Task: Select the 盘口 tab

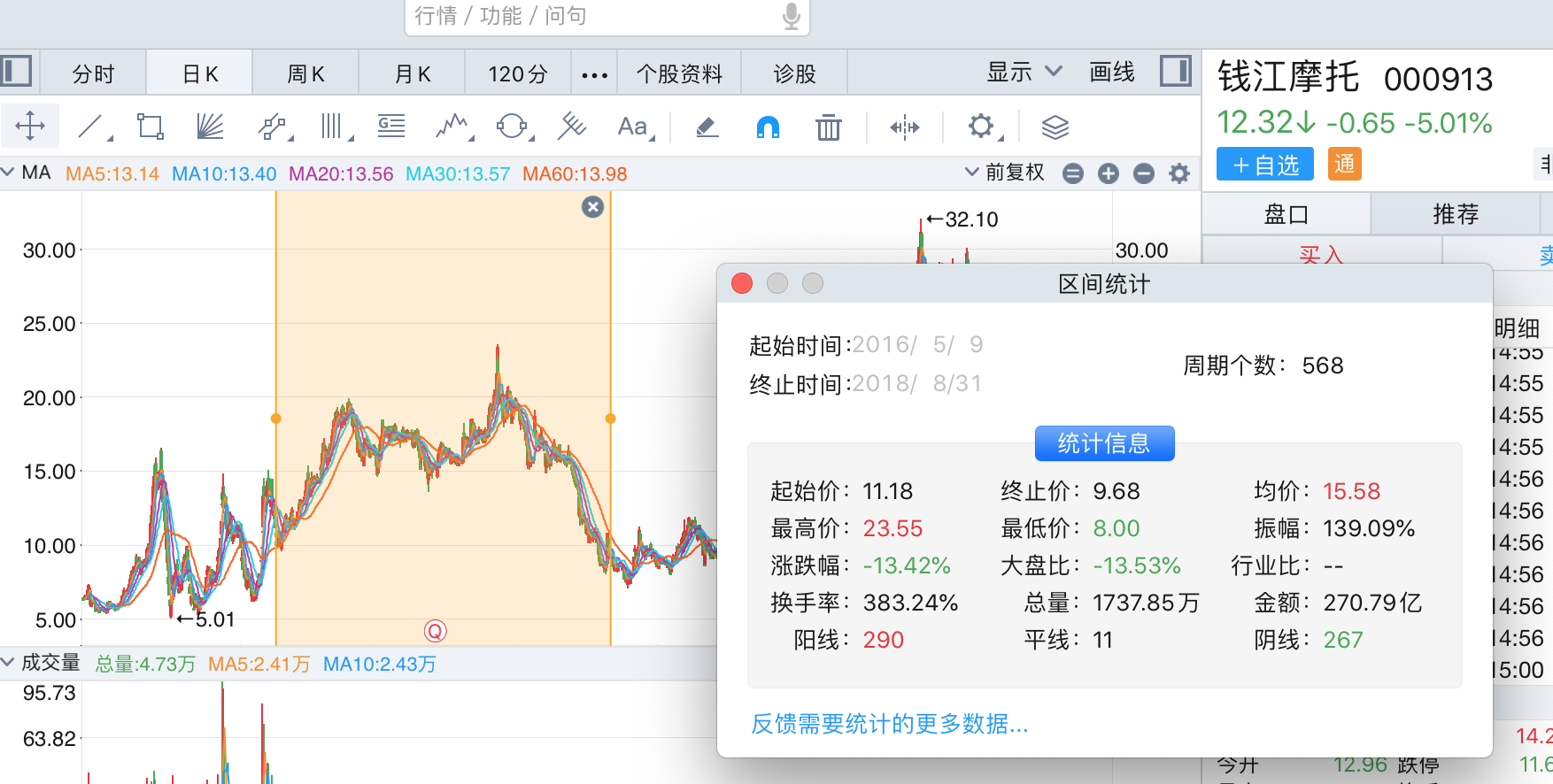Action: pyautogui.click(x=1286, y=214)
